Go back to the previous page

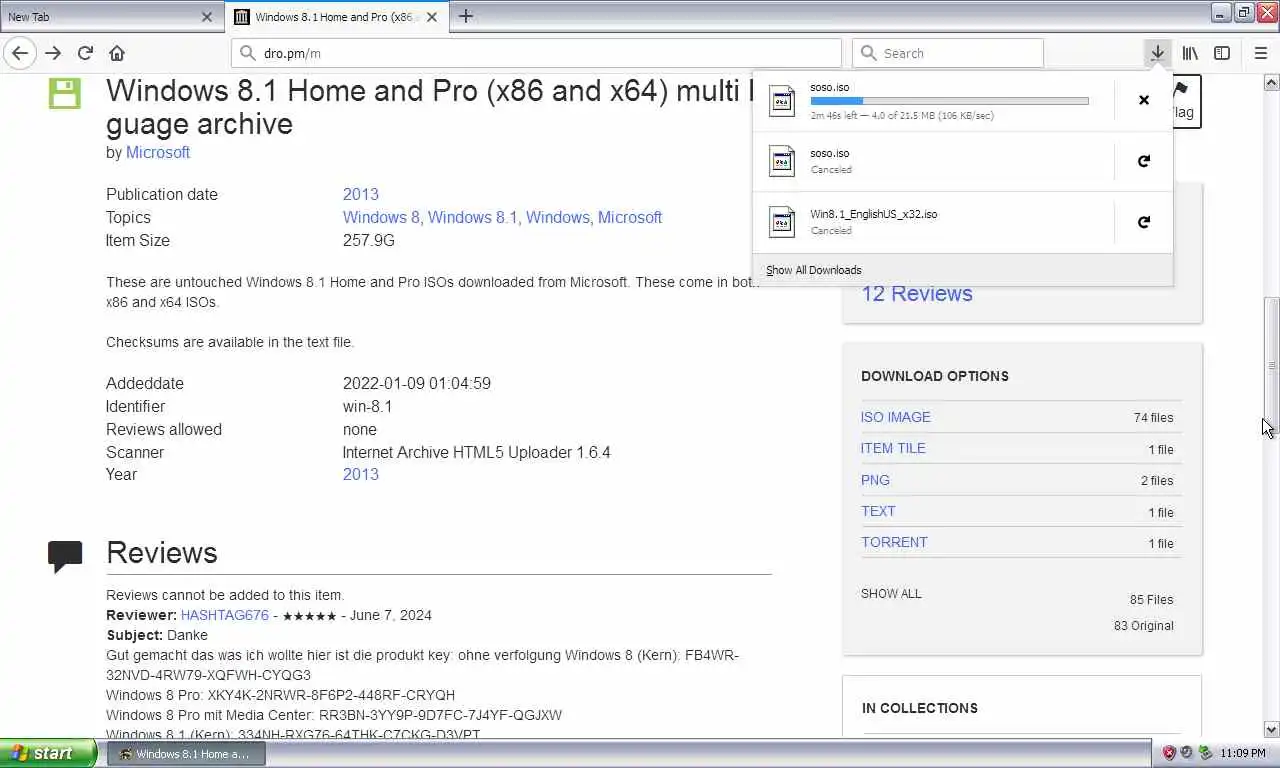tap(20, 53)
